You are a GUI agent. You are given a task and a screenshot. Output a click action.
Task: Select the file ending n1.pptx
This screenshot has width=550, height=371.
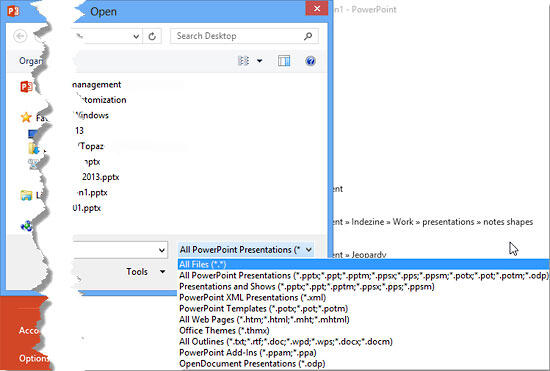92,193
